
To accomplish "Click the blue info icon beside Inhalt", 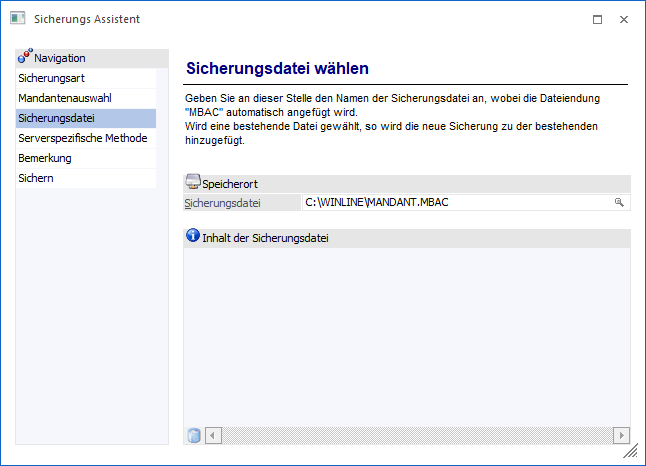I will pos(193,237).
